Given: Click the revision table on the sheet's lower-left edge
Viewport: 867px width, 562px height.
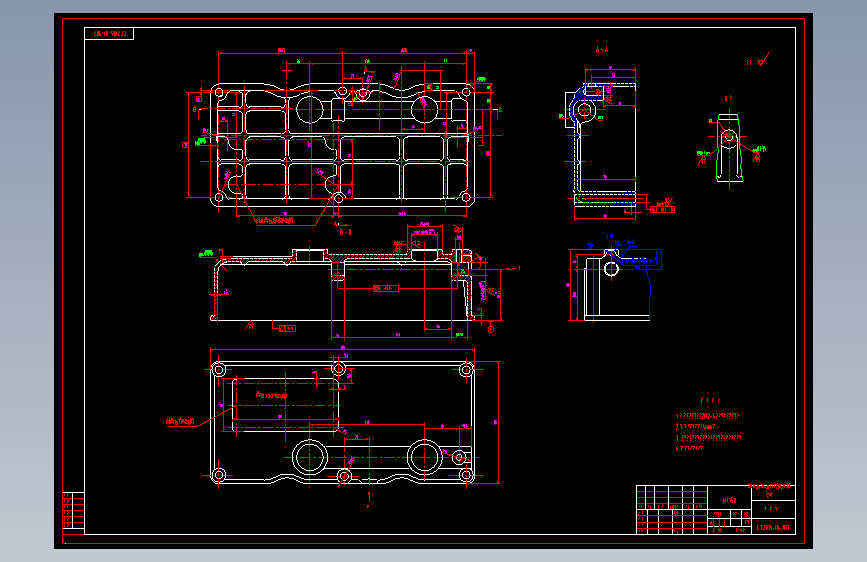Looking at the screenshot, I should 74,511.
